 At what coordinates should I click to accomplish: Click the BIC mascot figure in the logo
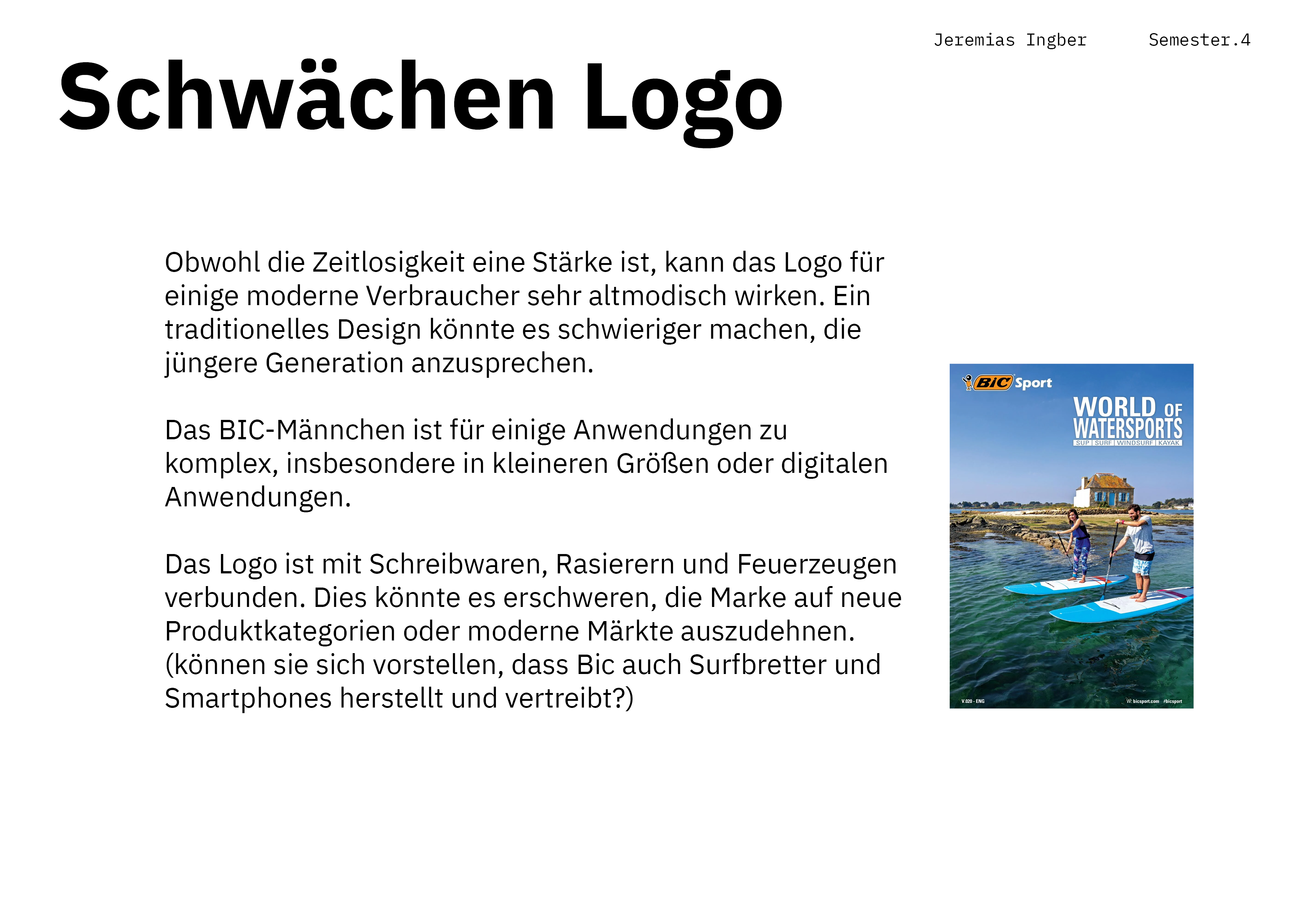click(x=967, y=382)
